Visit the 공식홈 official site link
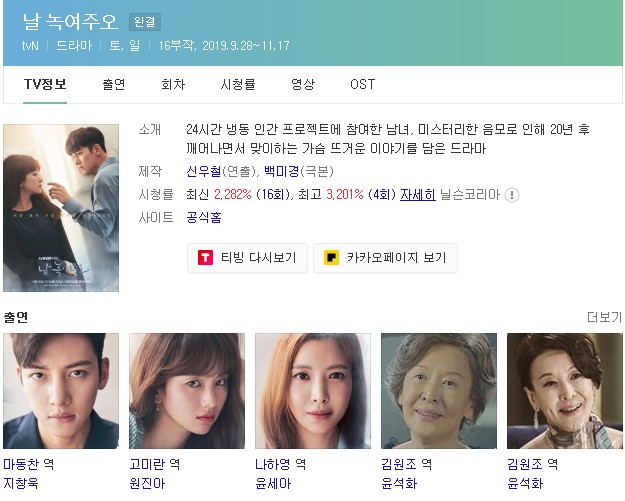Image resolution: width=625 pixels, height=501 pixels. [x=204, y=218]
